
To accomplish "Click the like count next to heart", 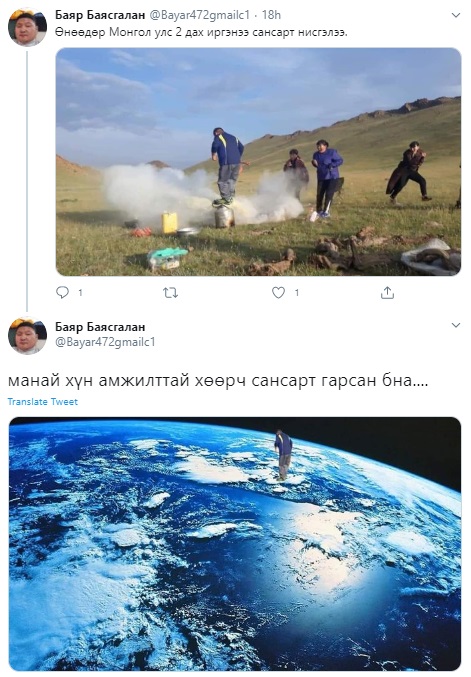I will tap(297, 293).
